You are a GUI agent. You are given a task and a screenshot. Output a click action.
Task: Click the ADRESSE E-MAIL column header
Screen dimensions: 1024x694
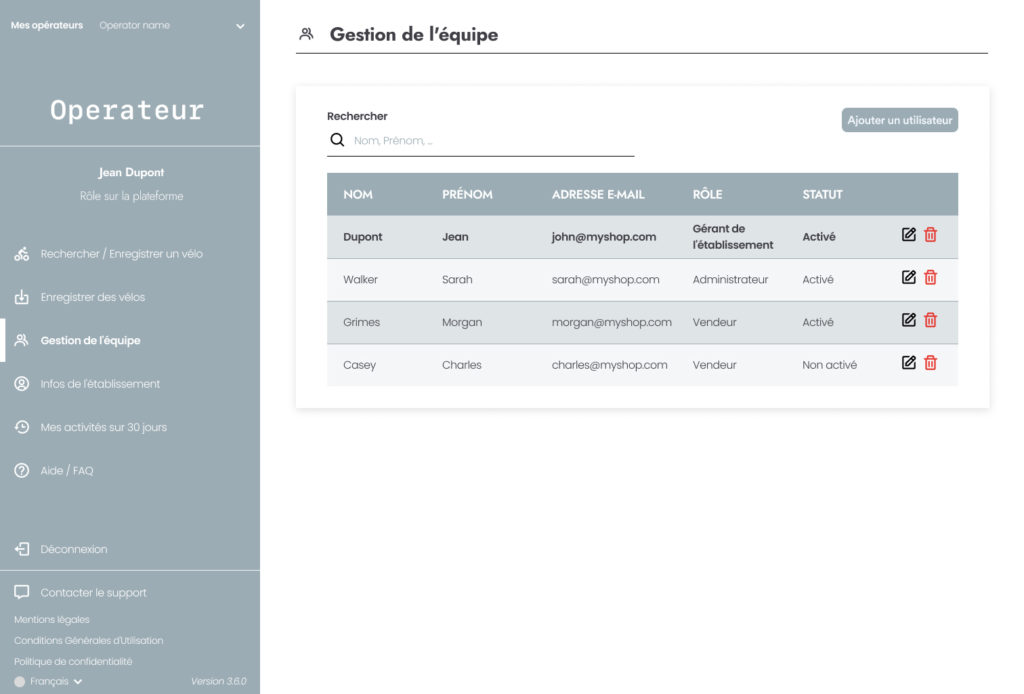pyautogui.click(x=598, y=195)
